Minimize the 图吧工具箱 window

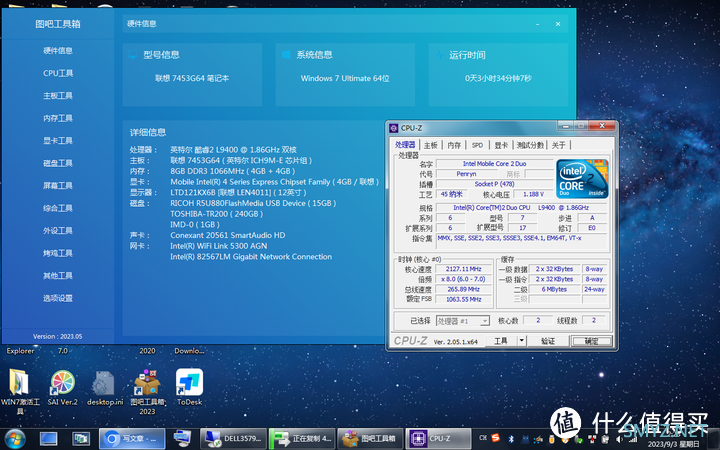click(x=537, y=24)
